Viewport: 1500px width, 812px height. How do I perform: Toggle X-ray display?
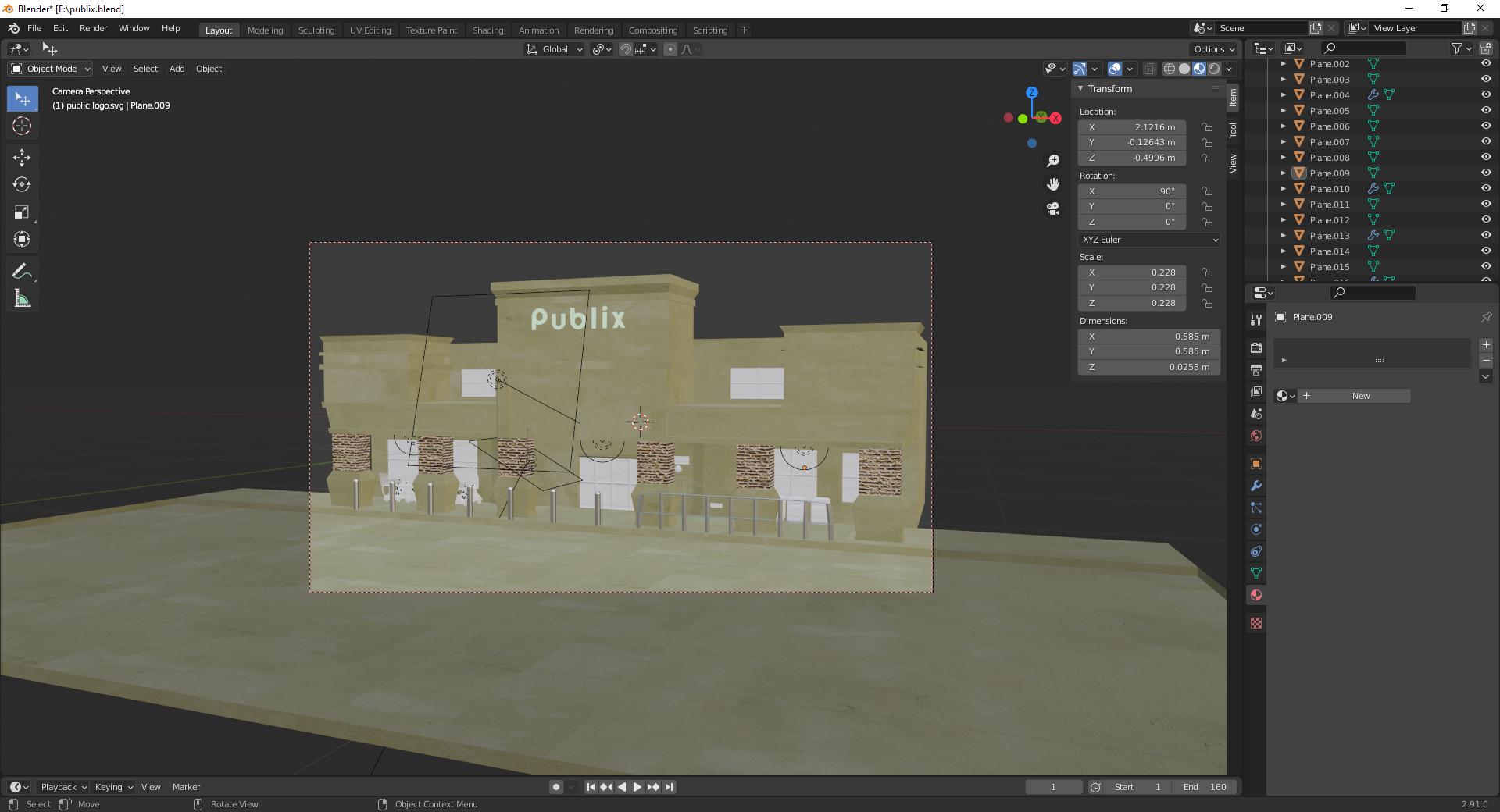pyautogui.click(x=1149, y=69)
